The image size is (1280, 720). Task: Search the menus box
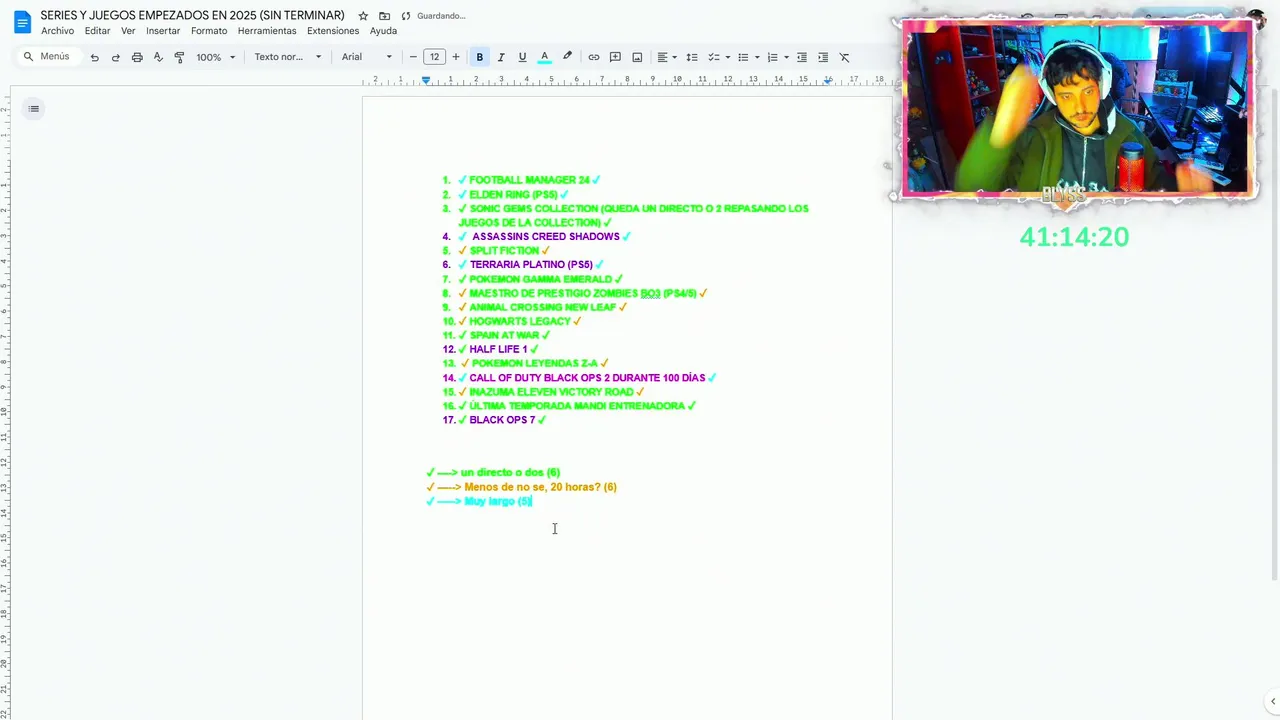pos(47,57)
